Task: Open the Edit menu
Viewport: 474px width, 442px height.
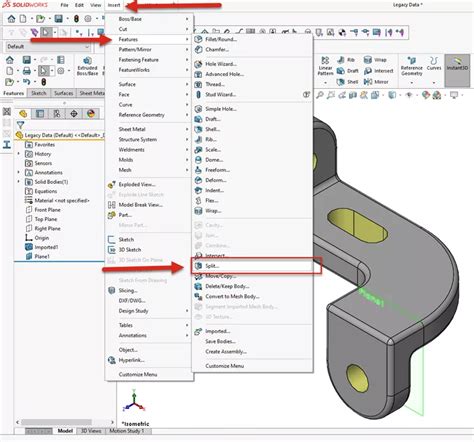Action: tap(79, 5)
